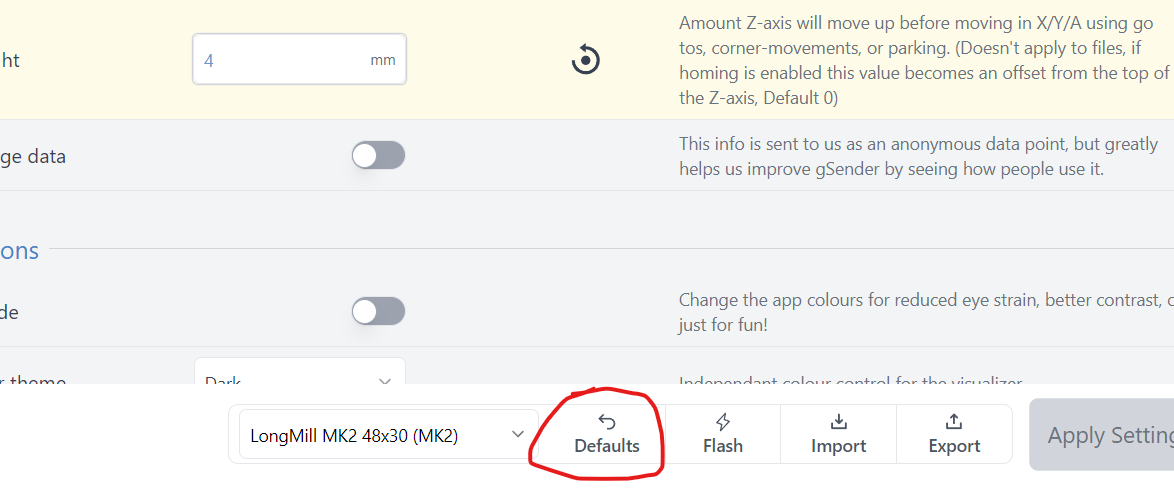Click the Defaults undo arrow icon

coord(607,423)
